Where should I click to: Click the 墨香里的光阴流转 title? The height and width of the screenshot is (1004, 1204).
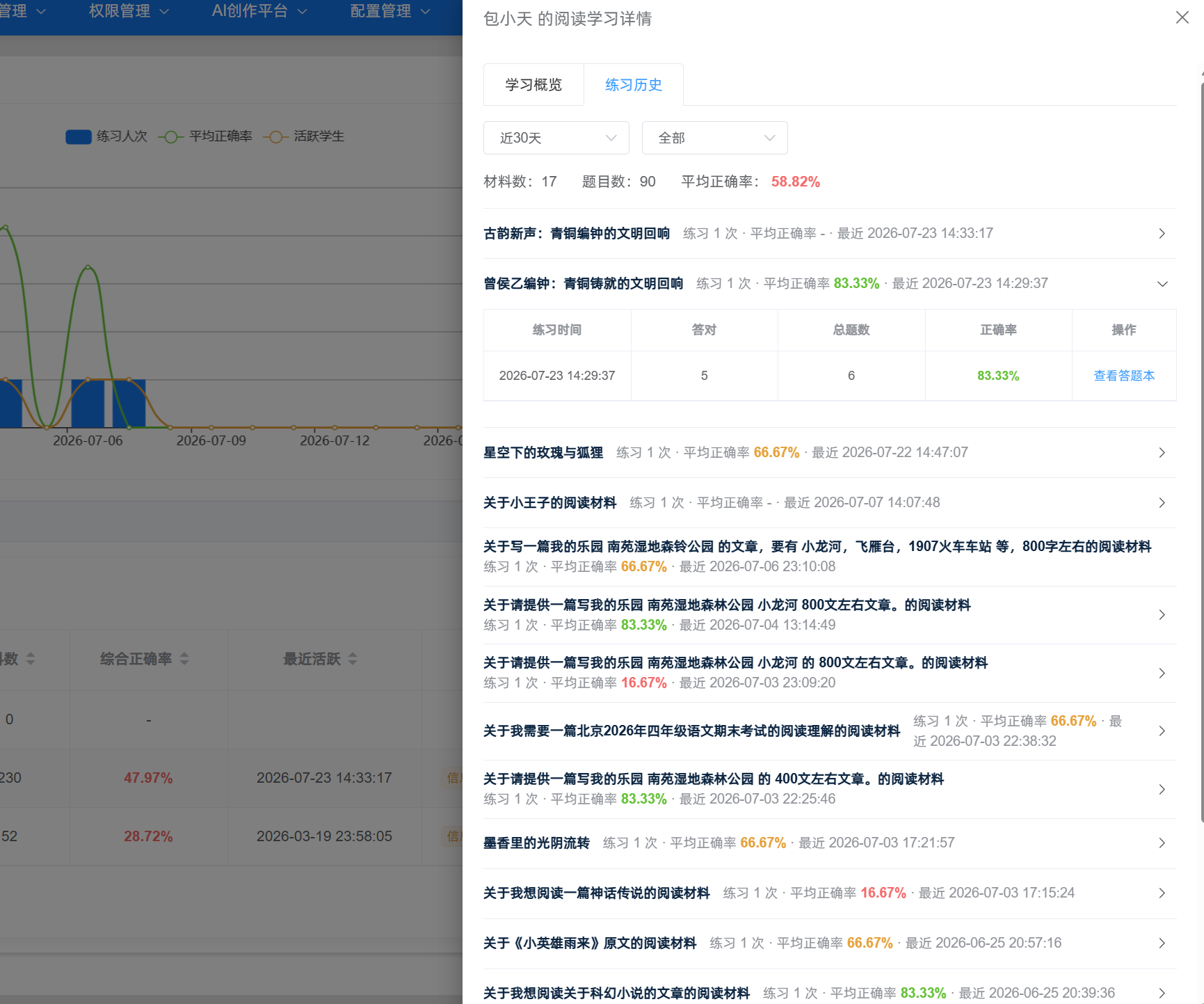pos(536,843)
